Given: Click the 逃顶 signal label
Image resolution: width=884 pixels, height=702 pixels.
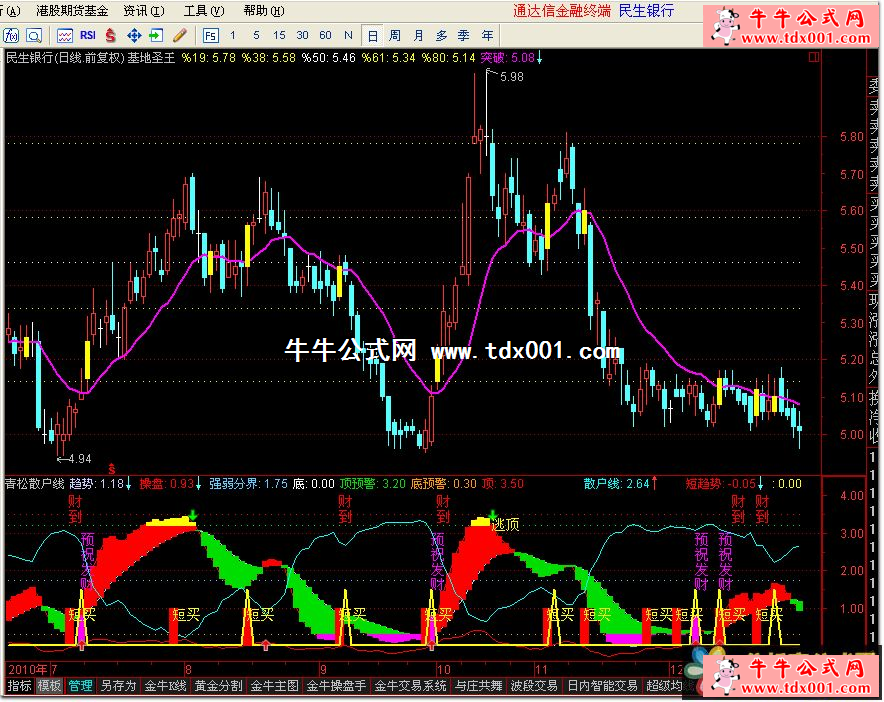Looking at the screenshot, I should coord(506,524).
